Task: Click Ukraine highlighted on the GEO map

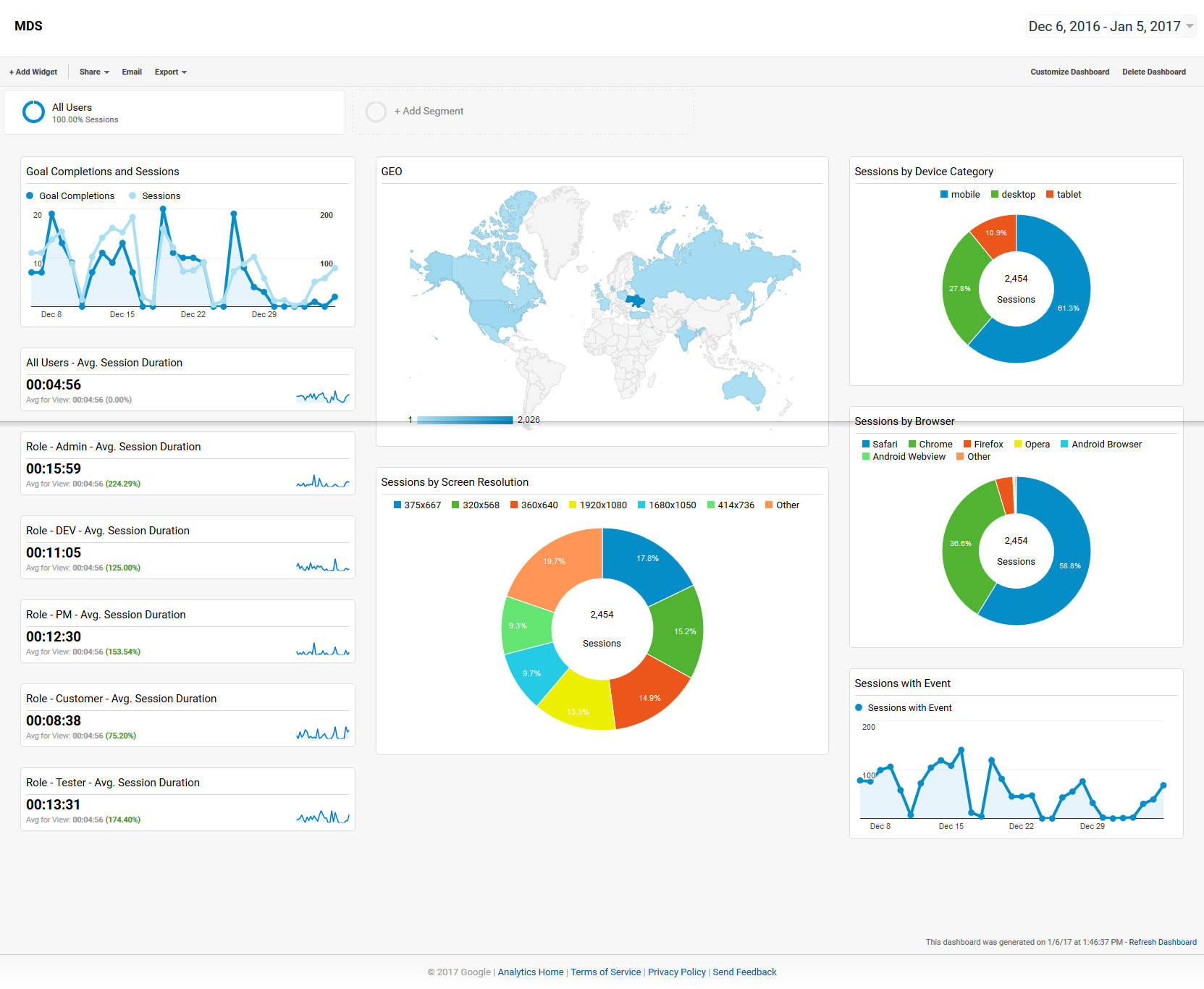Action: tap(635, 300)
